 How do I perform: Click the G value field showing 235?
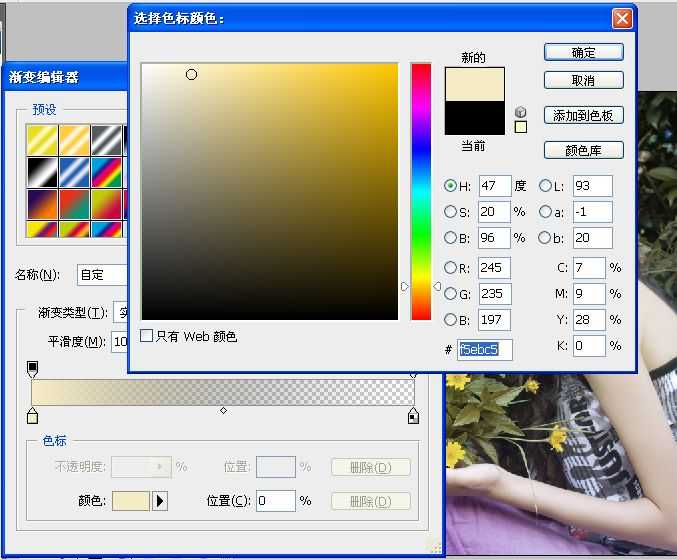coord(495,294)
